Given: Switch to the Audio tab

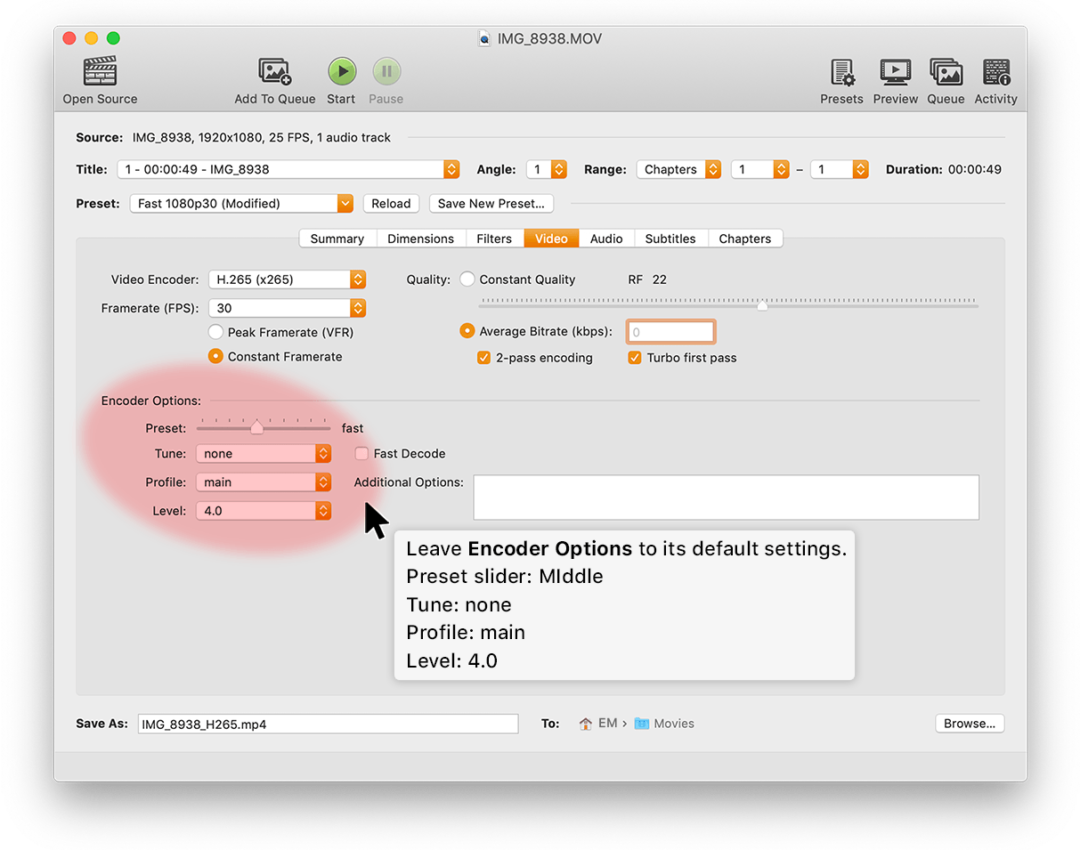Looking at the screenshot, I should (606, 239).
